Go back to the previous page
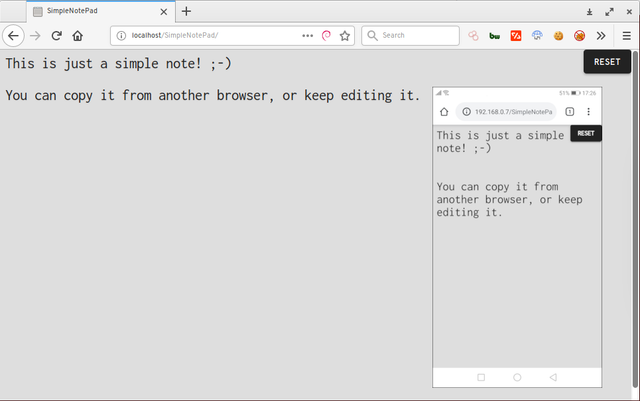 [x=13, y=36]
